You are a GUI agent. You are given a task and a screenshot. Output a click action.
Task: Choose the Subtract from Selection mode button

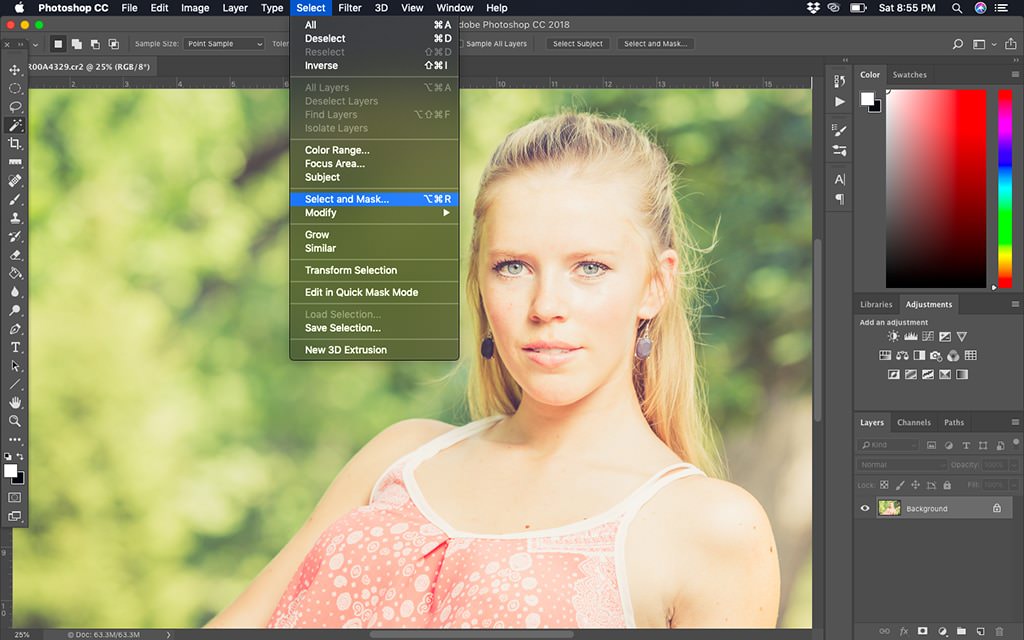point(95,44)
